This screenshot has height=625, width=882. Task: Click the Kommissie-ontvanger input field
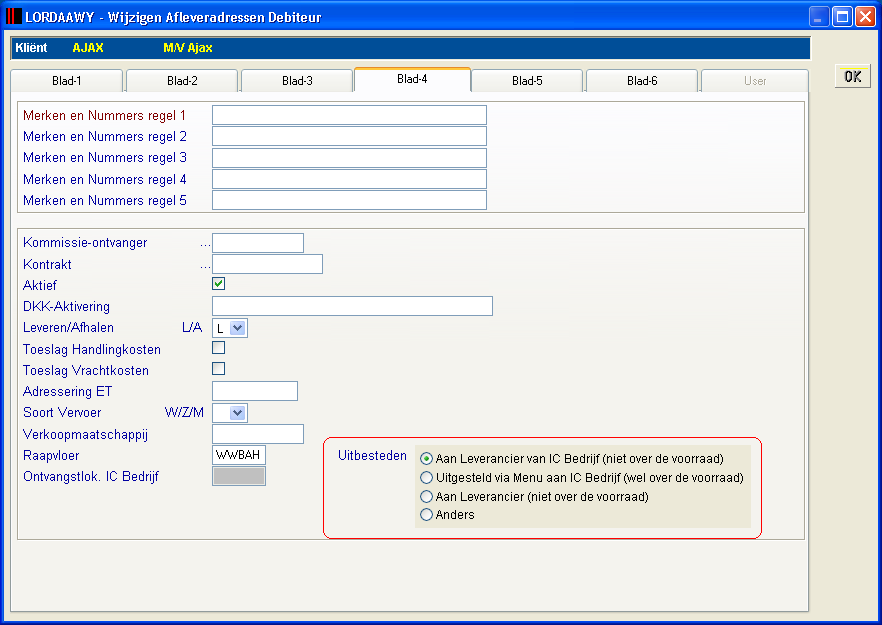tap(258, 243)
